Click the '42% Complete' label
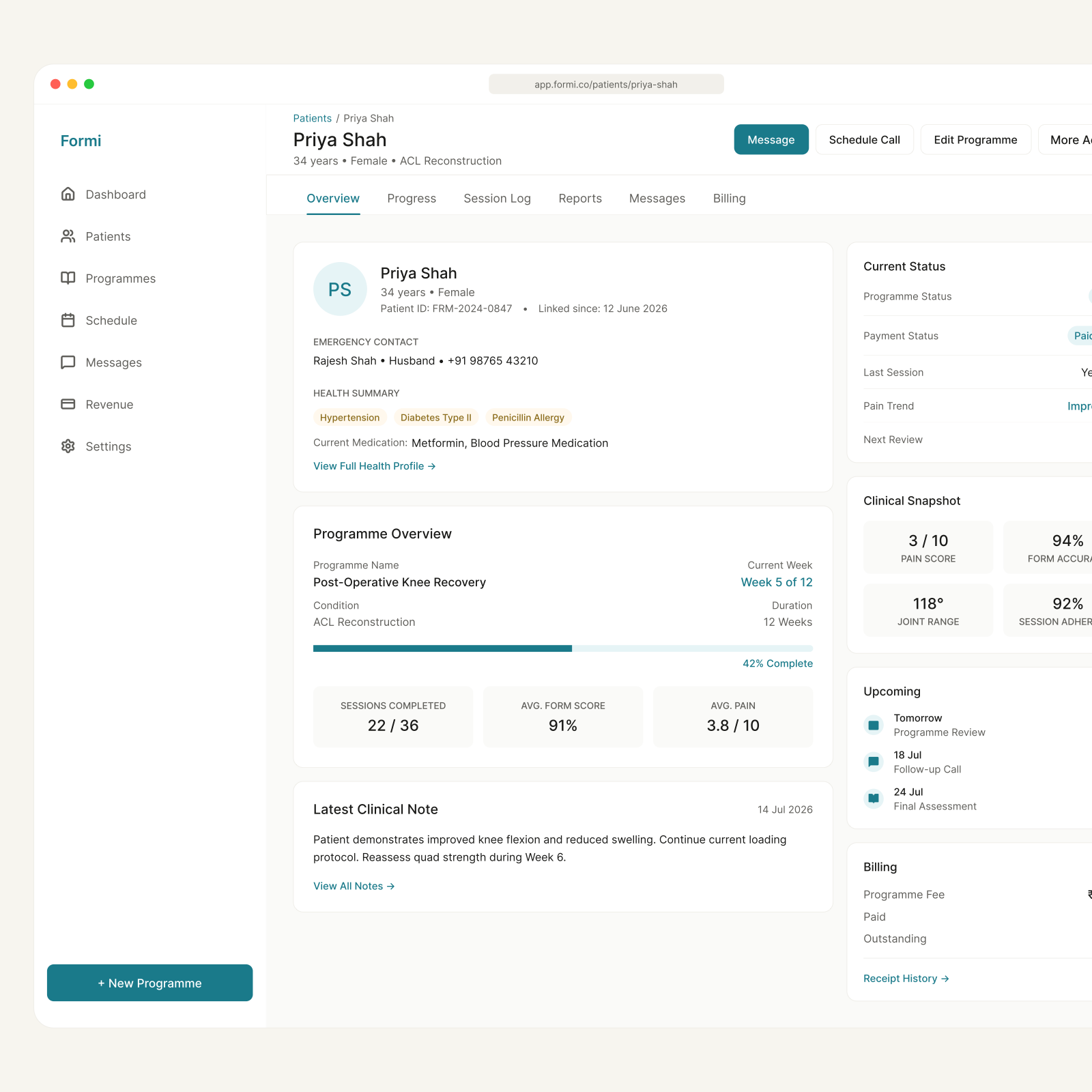 [777, 663]
